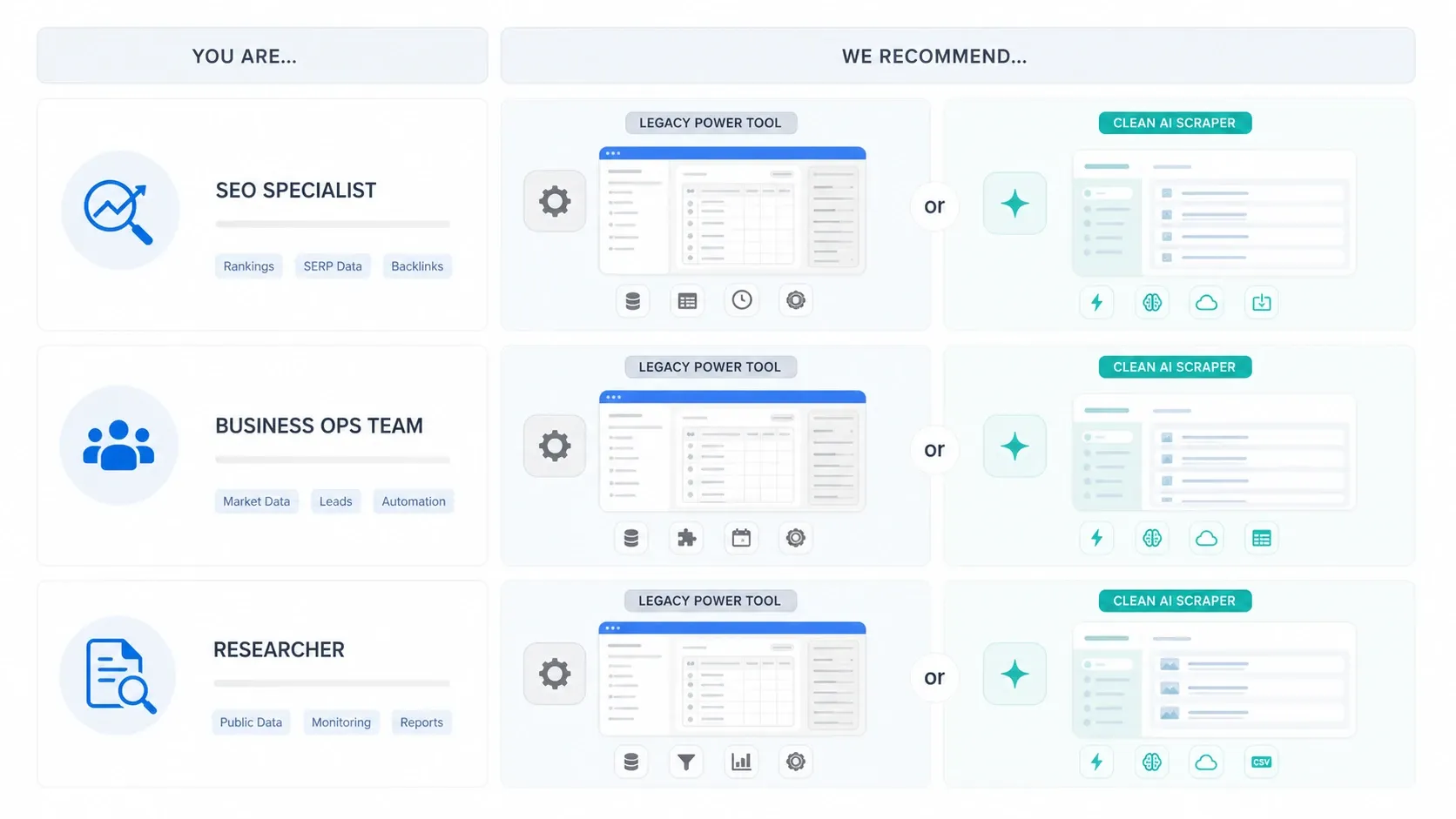This screenshot has height=819, width=1456.
Task: Click the gear icon in Business Ops row
Action: pyautogui.click(x=555, y=446)
